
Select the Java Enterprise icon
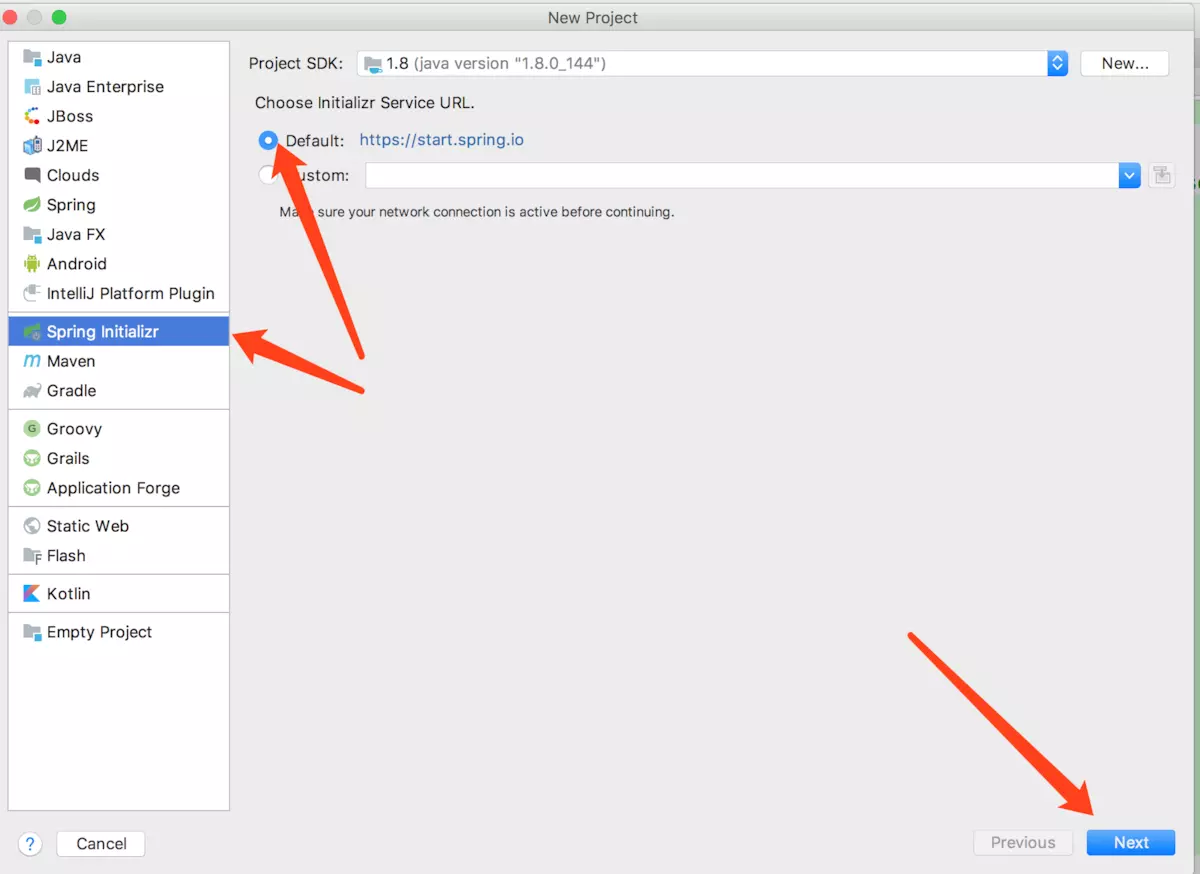click(x=32, y=87)
